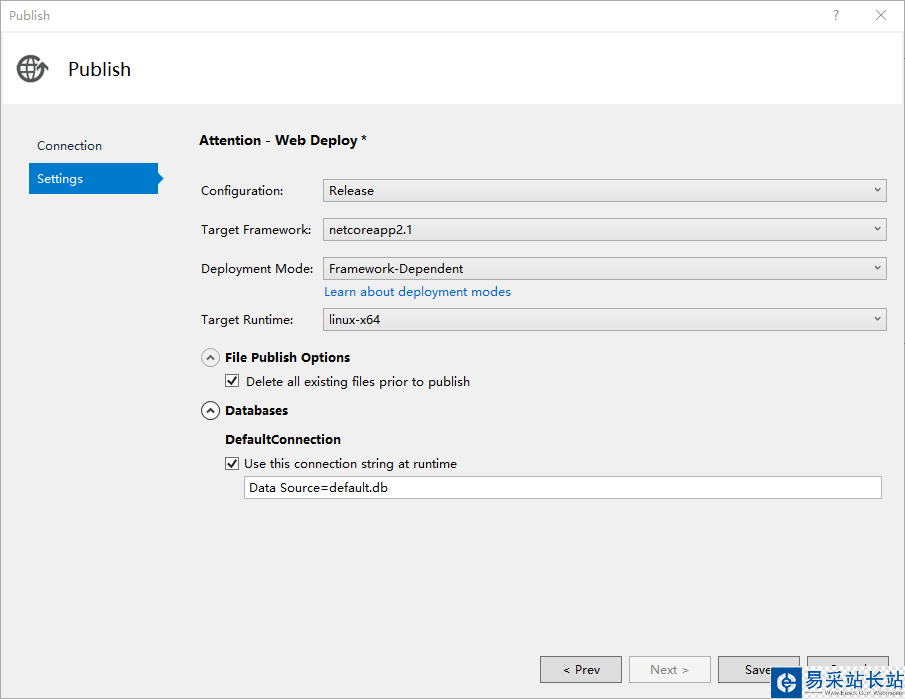905x699 pixels.
Task: Open Target Runtime dropdown showing linux-x64
Action: pyautogui.click(x=605, y=320)
